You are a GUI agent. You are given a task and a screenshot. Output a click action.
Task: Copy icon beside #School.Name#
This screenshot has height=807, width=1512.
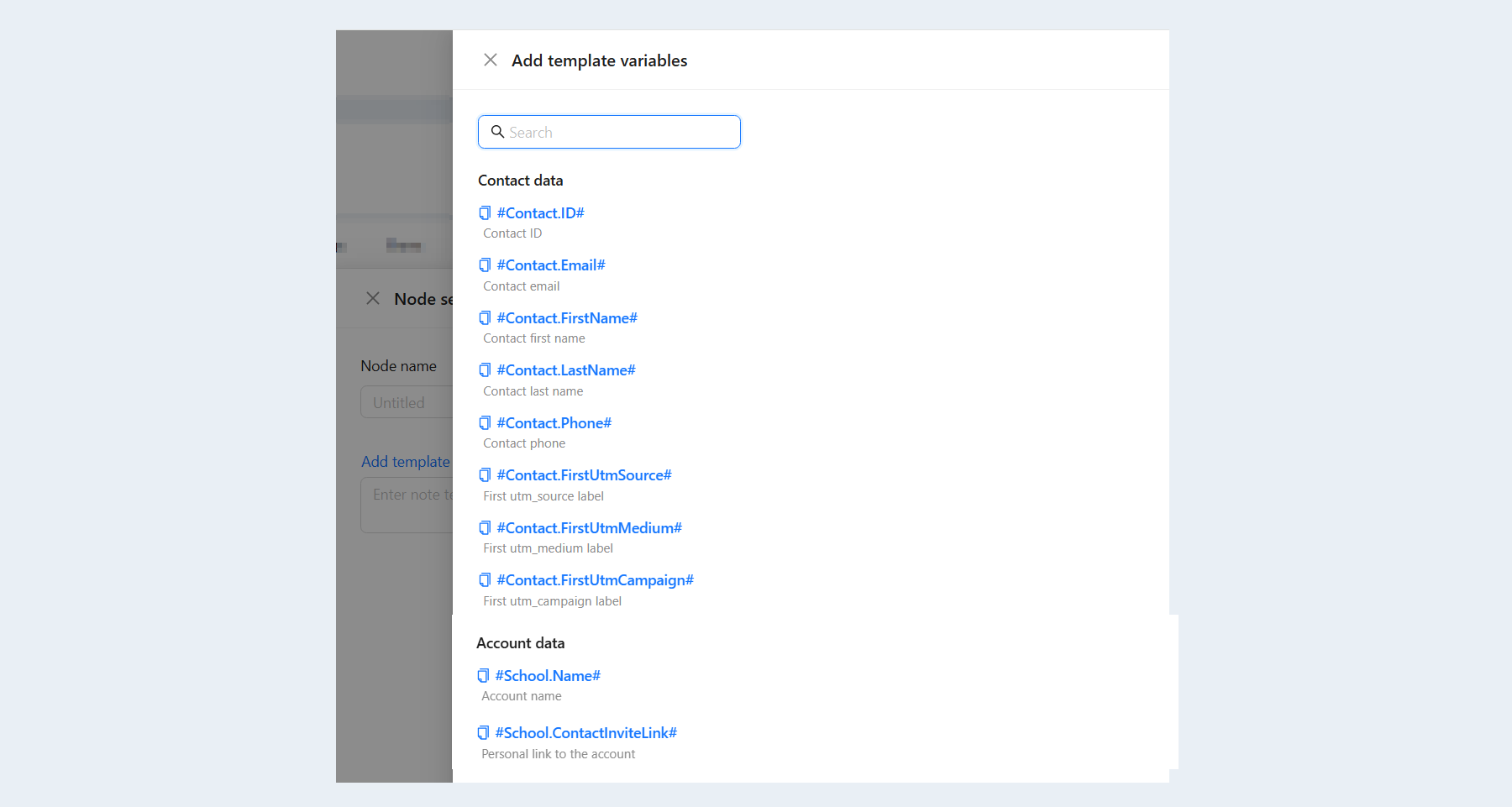[483, 676]
